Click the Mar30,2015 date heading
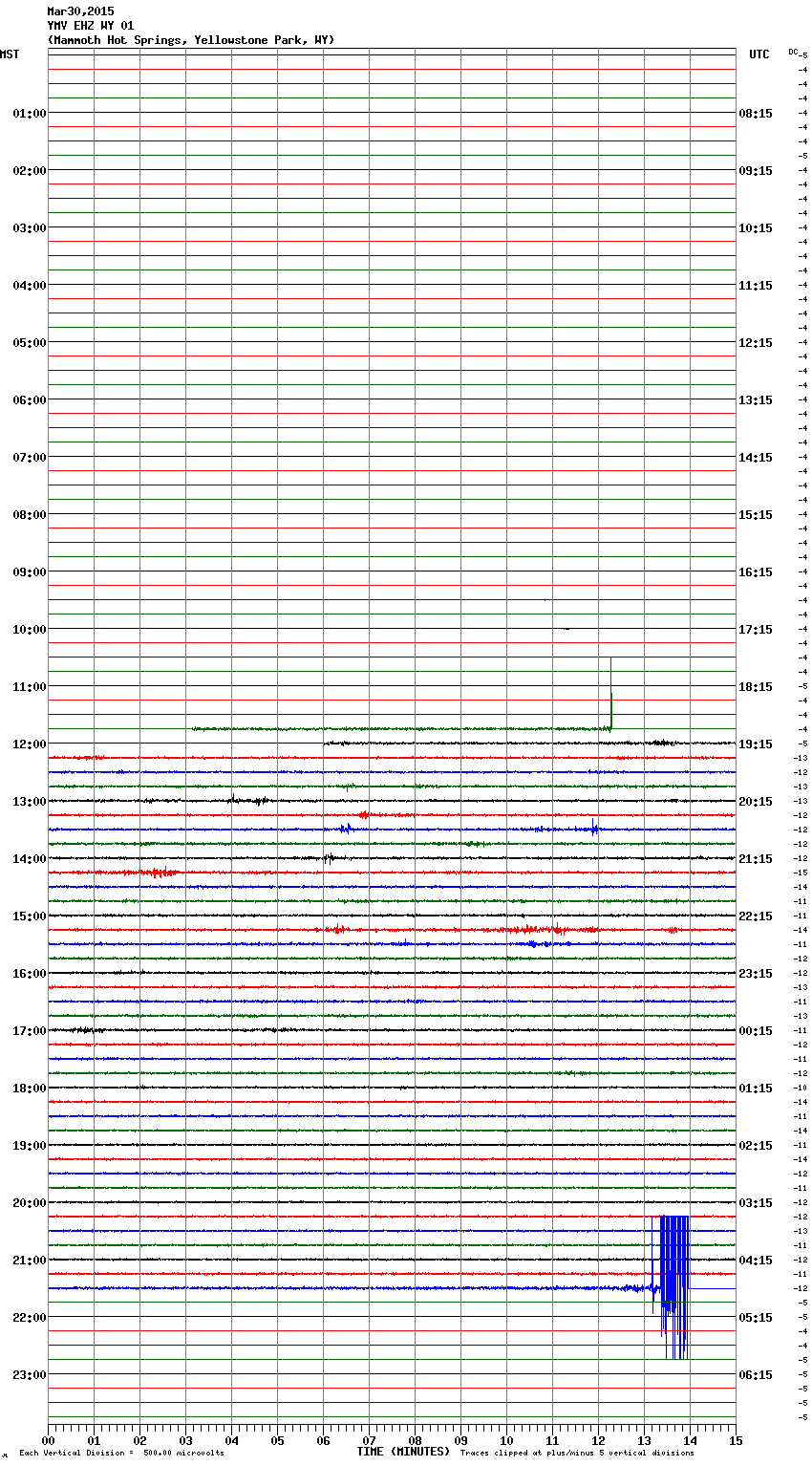Image resolution: width=812 pixels, height=1466 pixels. click(80, 11)
